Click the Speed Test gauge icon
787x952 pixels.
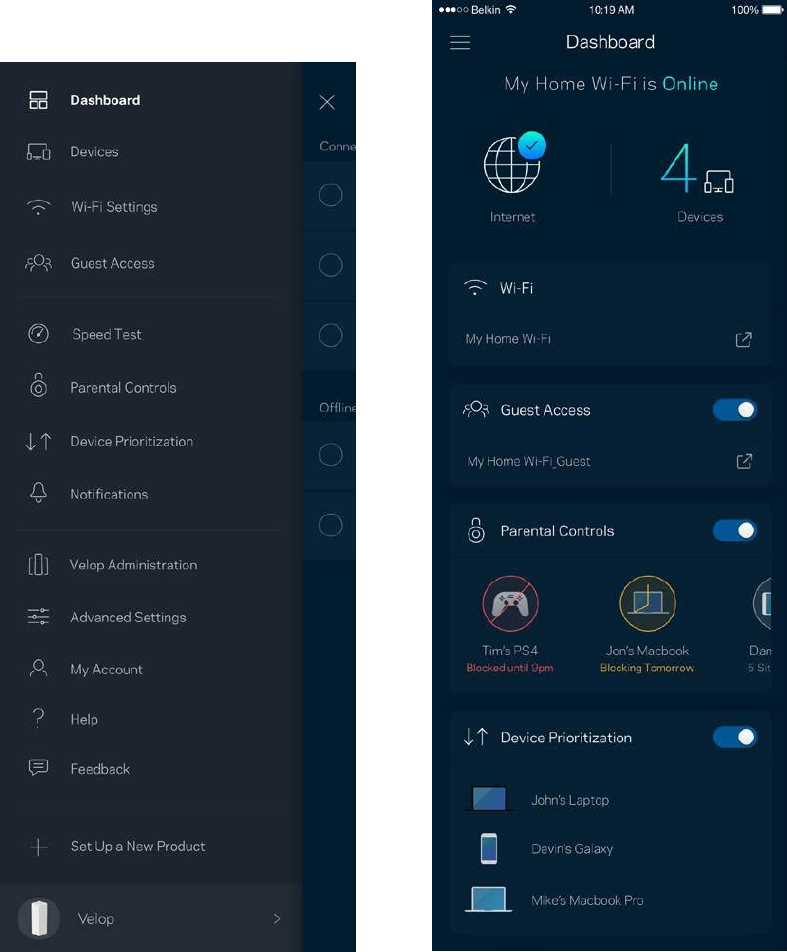38,334
